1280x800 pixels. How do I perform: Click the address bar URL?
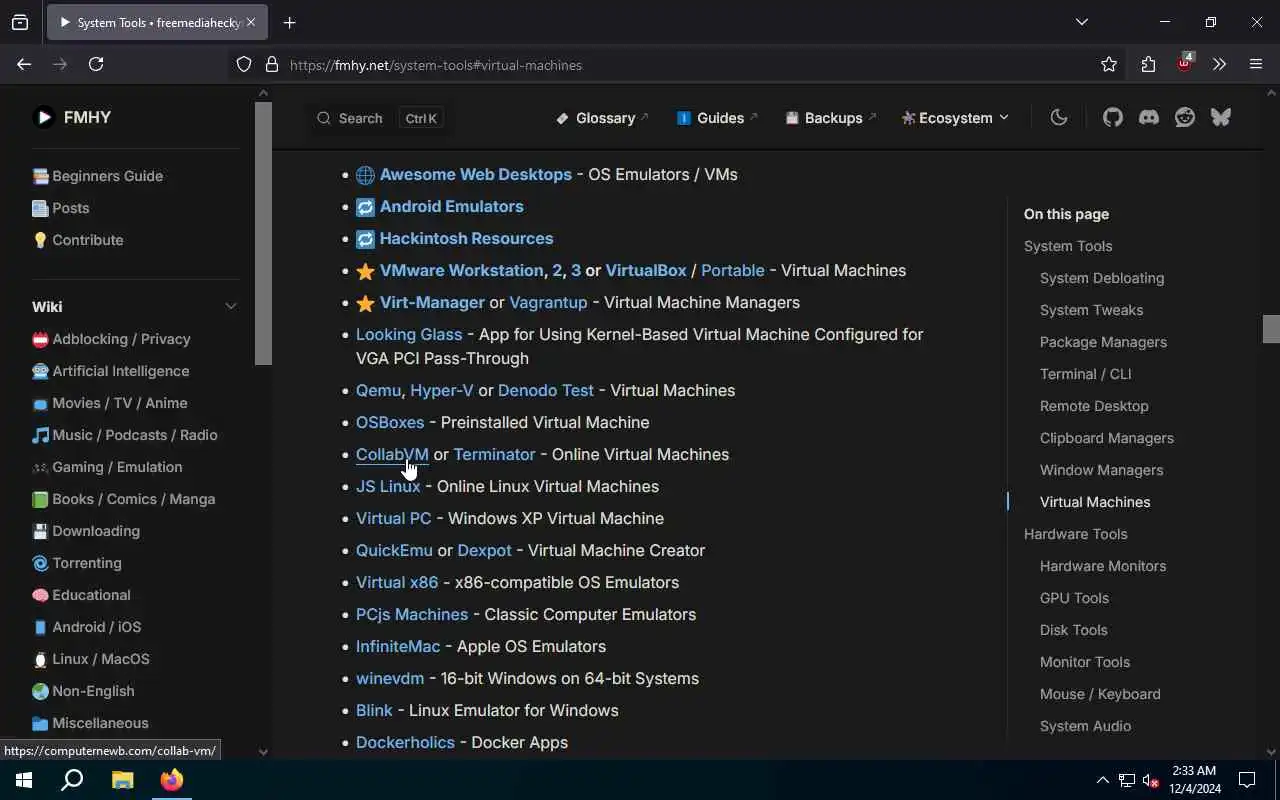pyautogui.click(x=436, y=65)
